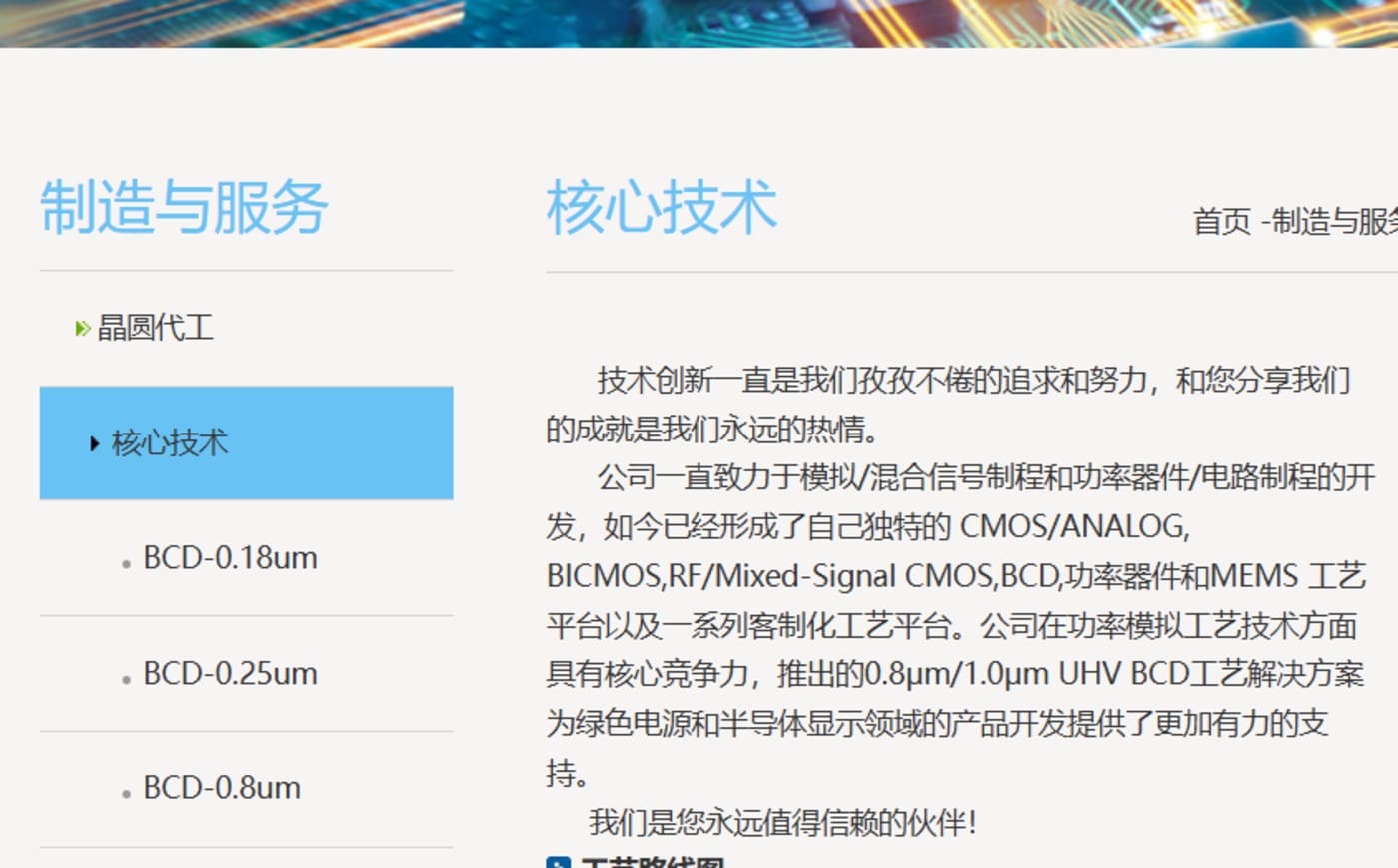Click the blue icon beside 工艺路线图

558,862
